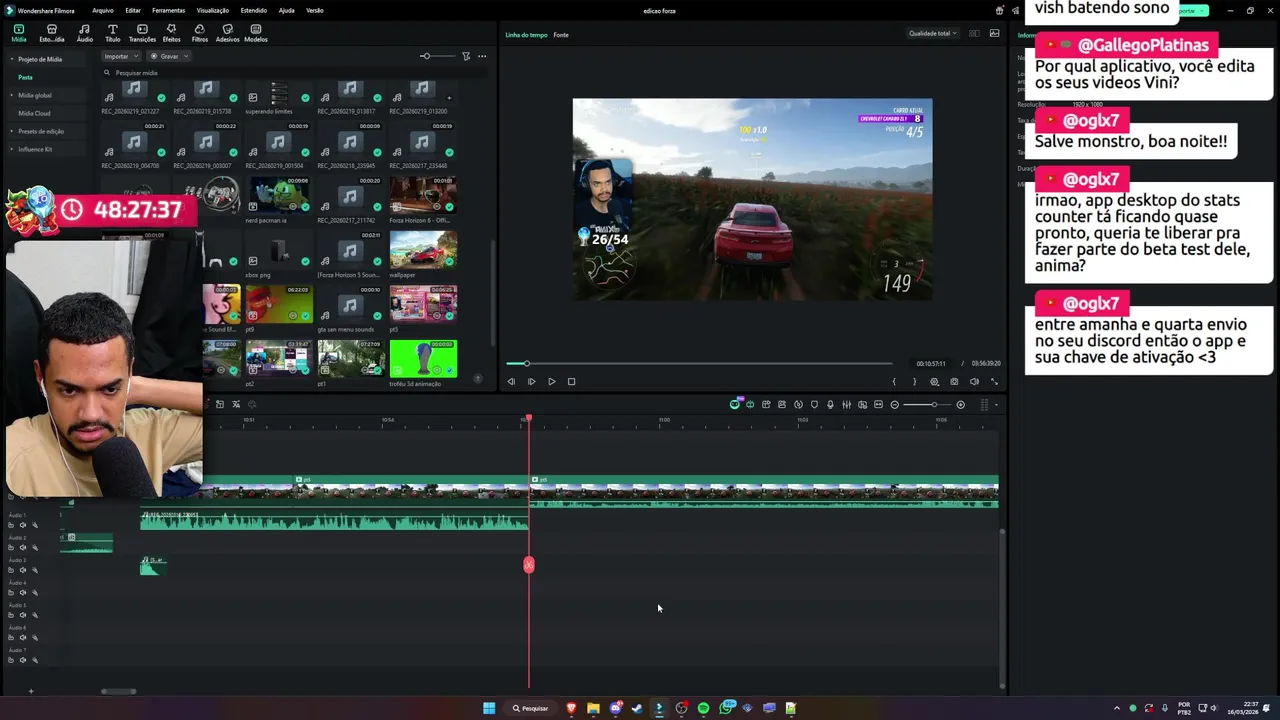Viewport: 1280px width, 720px height.
Task: Mute the Áudio 7 track
Action: point(23,660)
